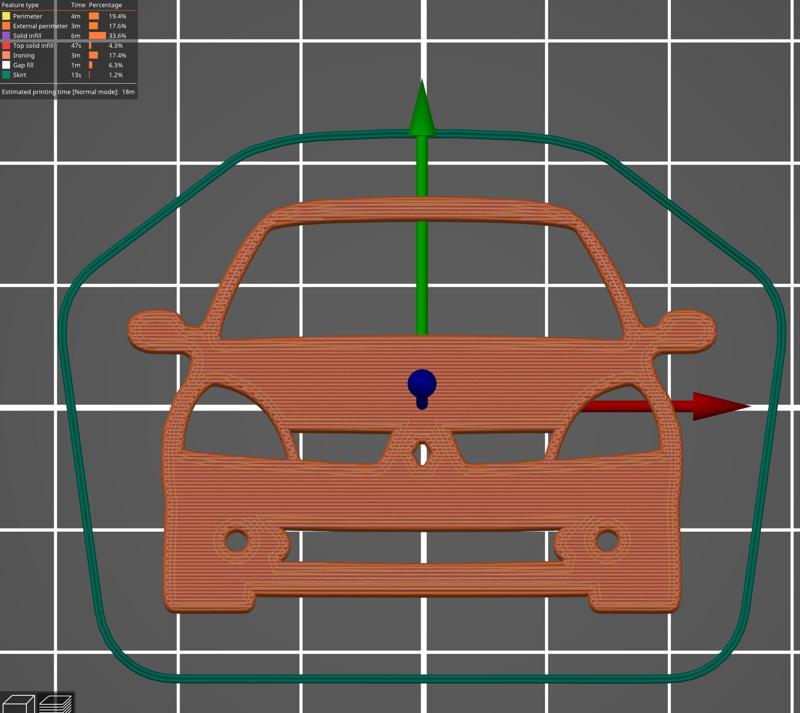Toggle visibility of Top solid infill feature
The image size is (800, 713).
pyautogui.click(x=33, y=45)
